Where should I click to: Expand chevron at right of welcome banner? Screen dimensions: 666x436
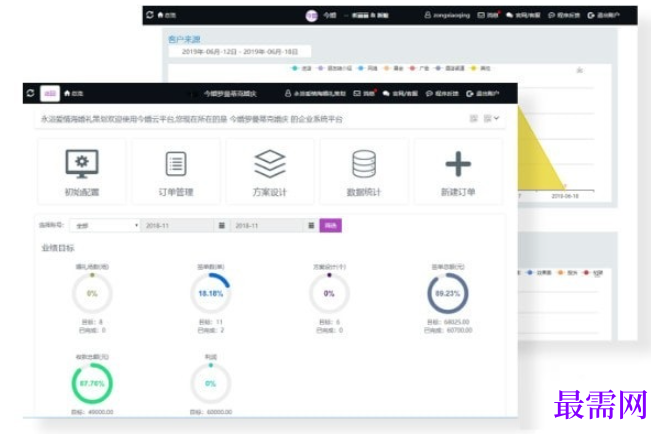497,118
